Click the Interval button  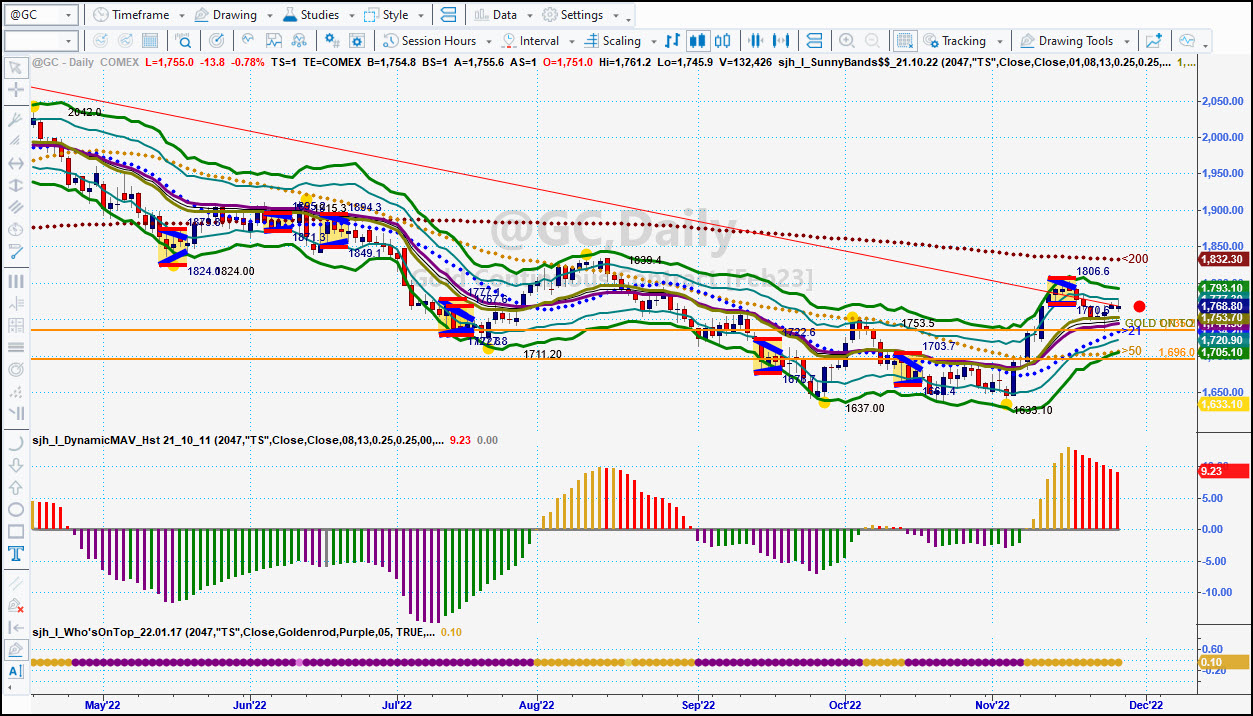(529, 41)
